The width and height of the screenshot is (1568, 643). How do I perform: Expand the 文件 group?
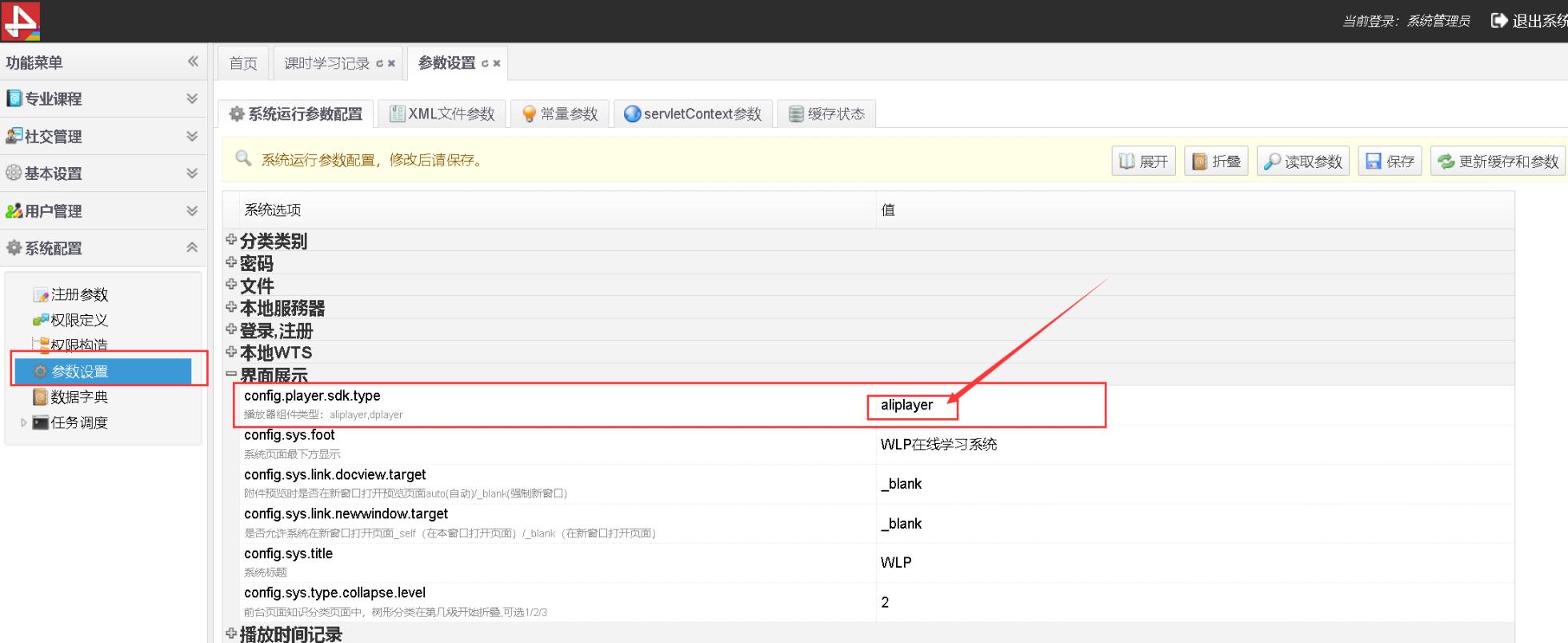pos(231,284)
